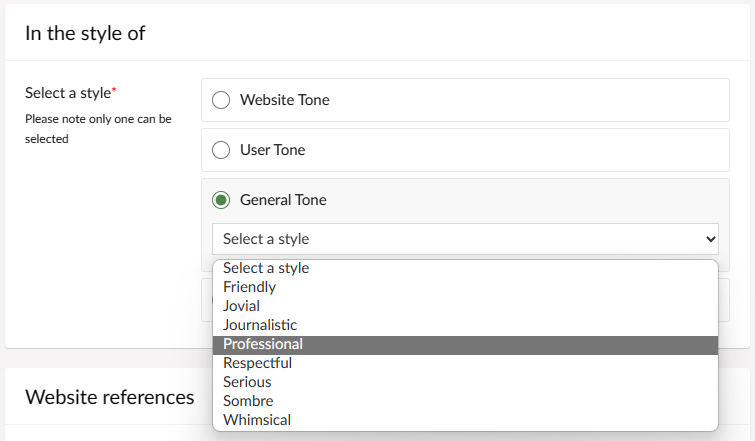
Task: Pick the Respectful style option
Action: click(465, 363)
